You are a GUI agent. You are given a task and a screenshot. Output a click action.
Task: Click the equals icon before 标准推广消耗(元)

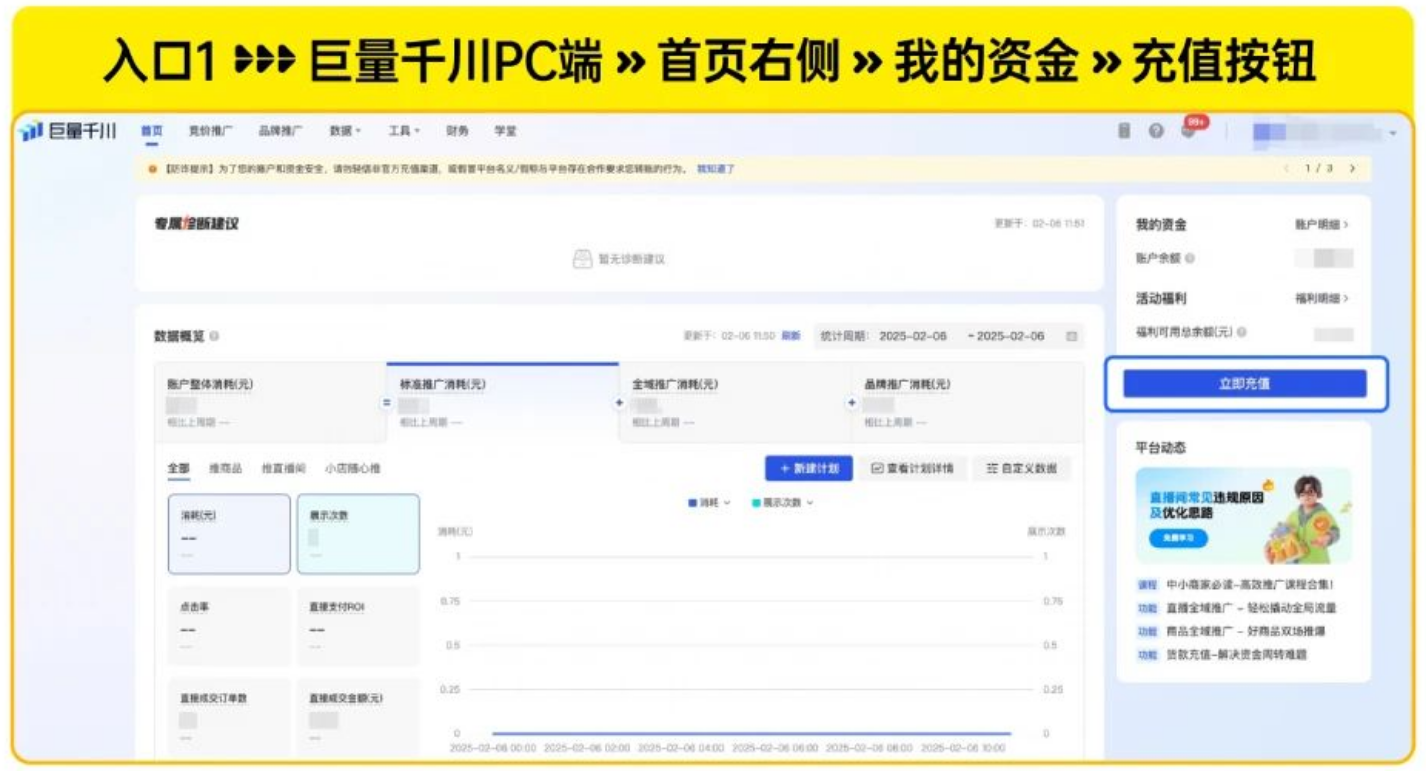coord(386,403)
